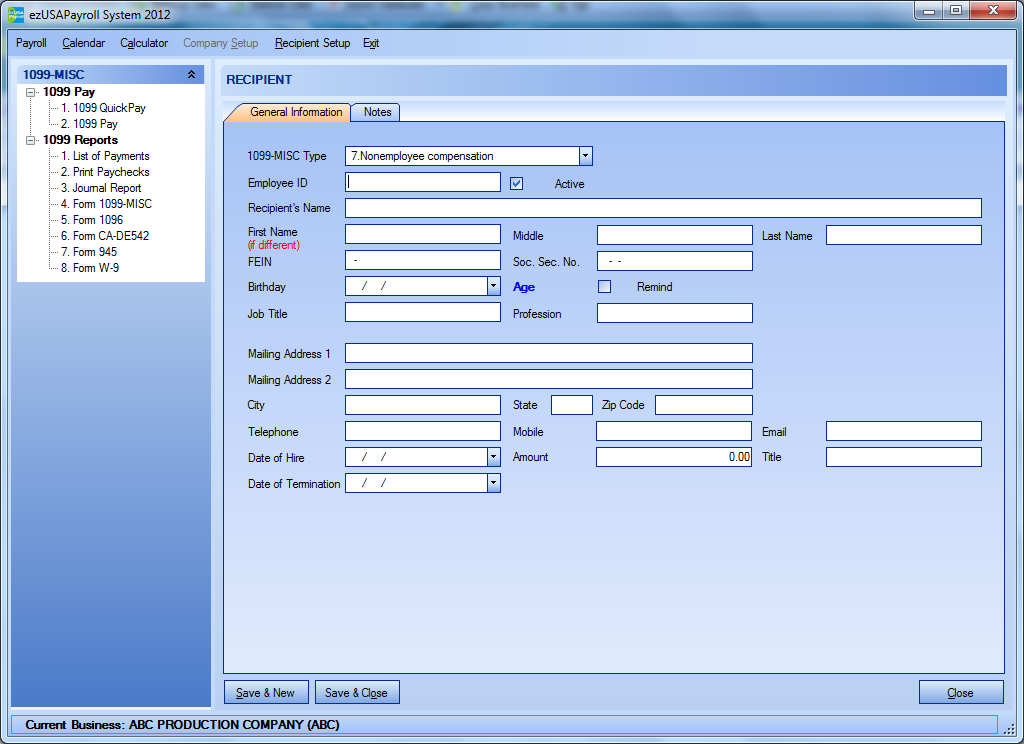Viewport: 1024px width, 744px height.
Task: Open the Recipient Setup menu
Action: (312, 43)
